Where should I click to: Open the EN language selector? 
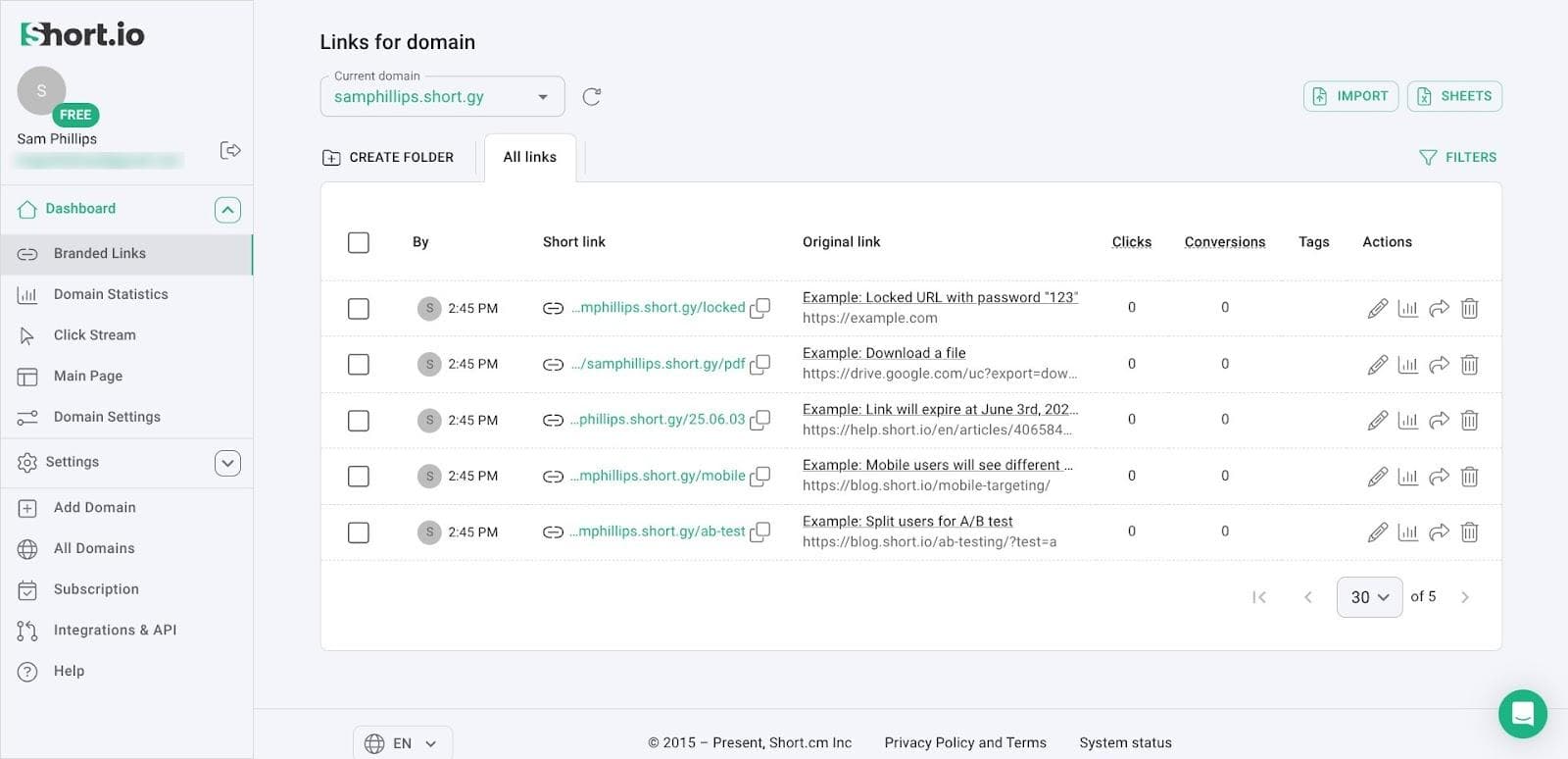tap(402, 743)
